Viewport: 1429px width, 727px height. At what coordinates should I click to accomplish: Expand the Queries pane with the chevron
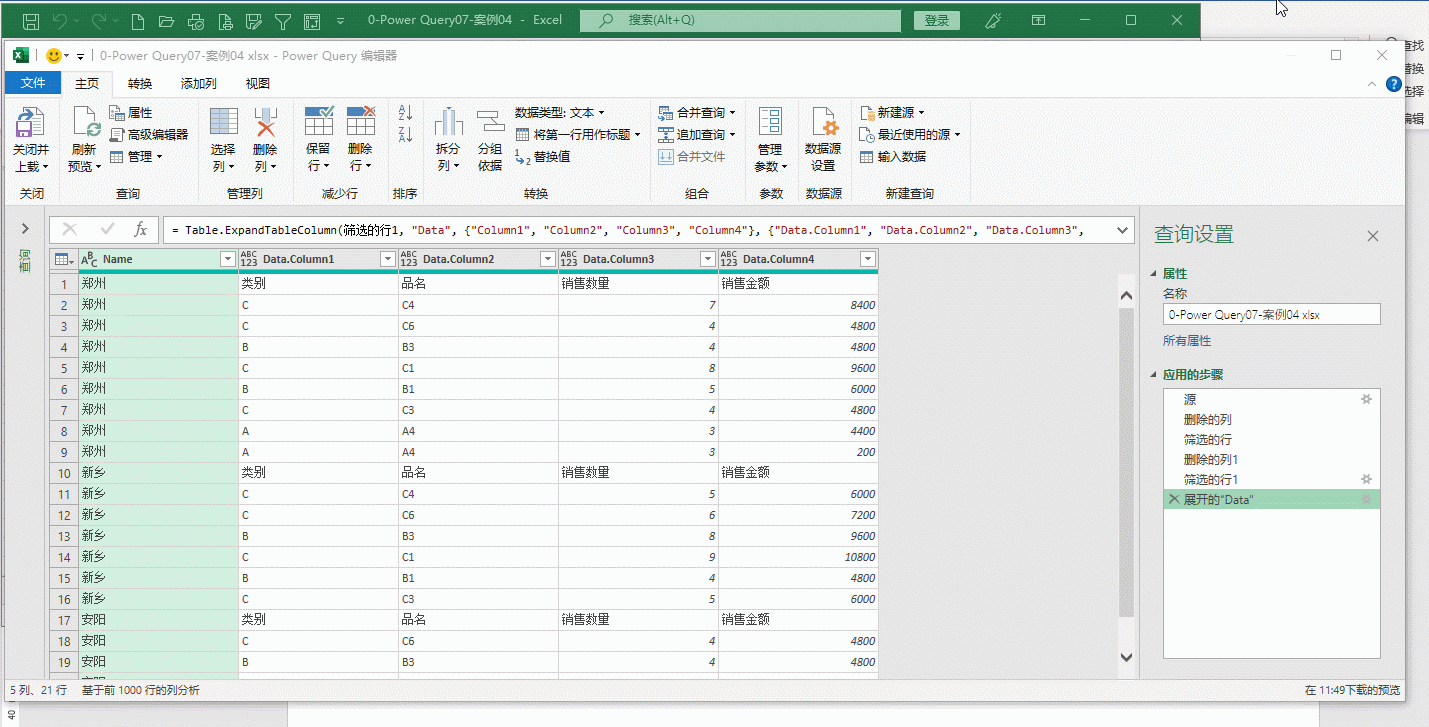pos(25,230)
